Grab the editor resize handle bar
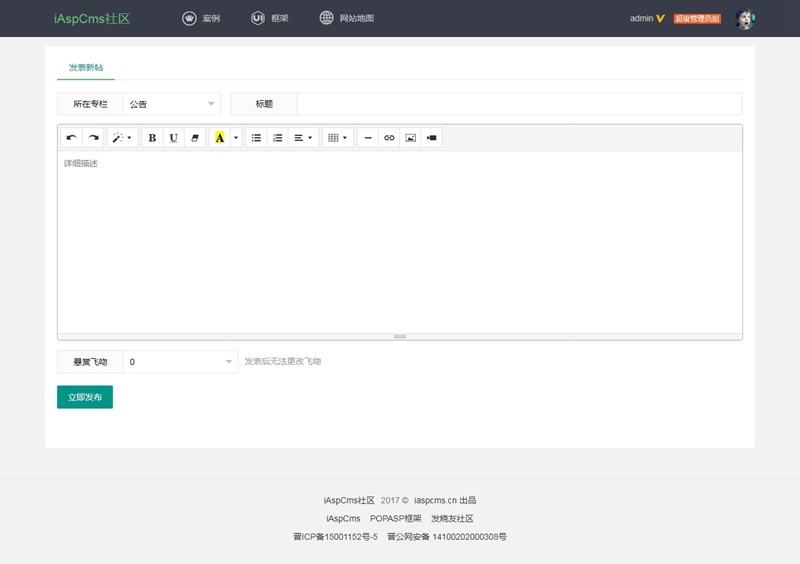 pos(400,337)
